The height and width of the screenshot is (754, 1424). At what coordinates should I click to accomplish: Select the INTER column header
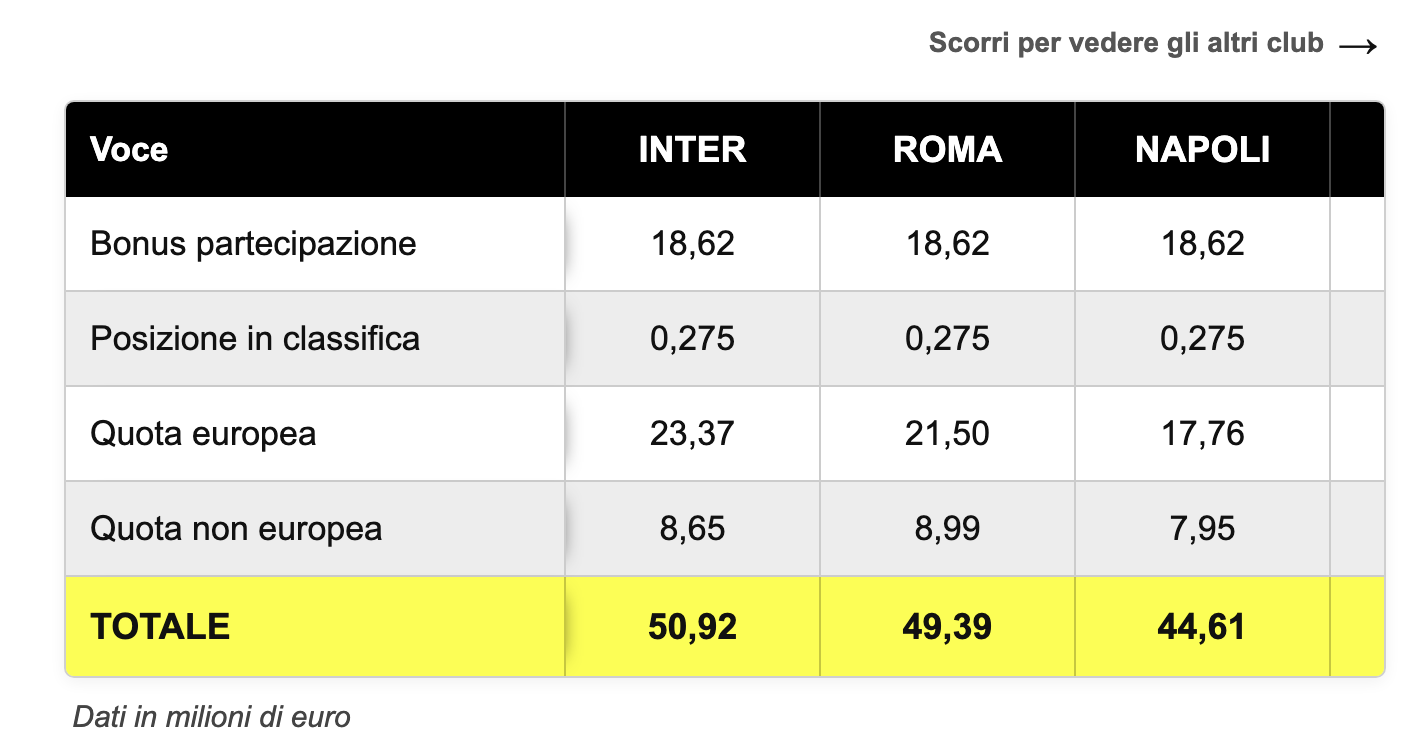pos(692,150)
